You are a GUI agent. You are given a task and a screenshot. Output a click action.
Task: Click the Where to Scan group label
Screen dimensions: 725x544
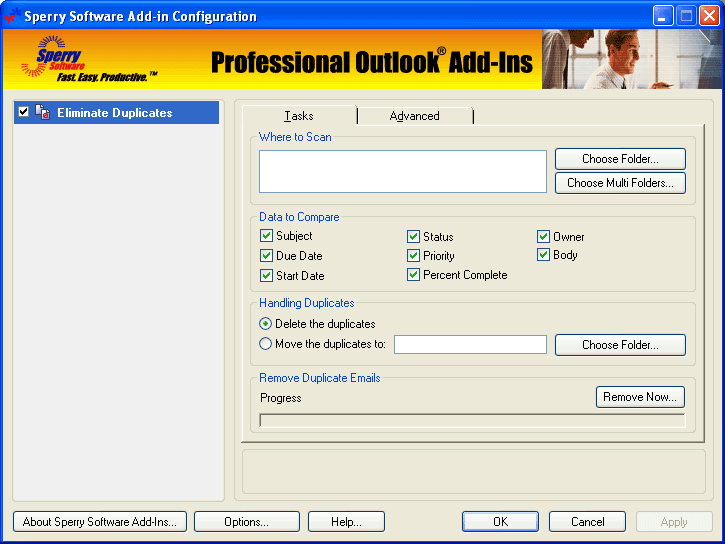tap(295, 137)
